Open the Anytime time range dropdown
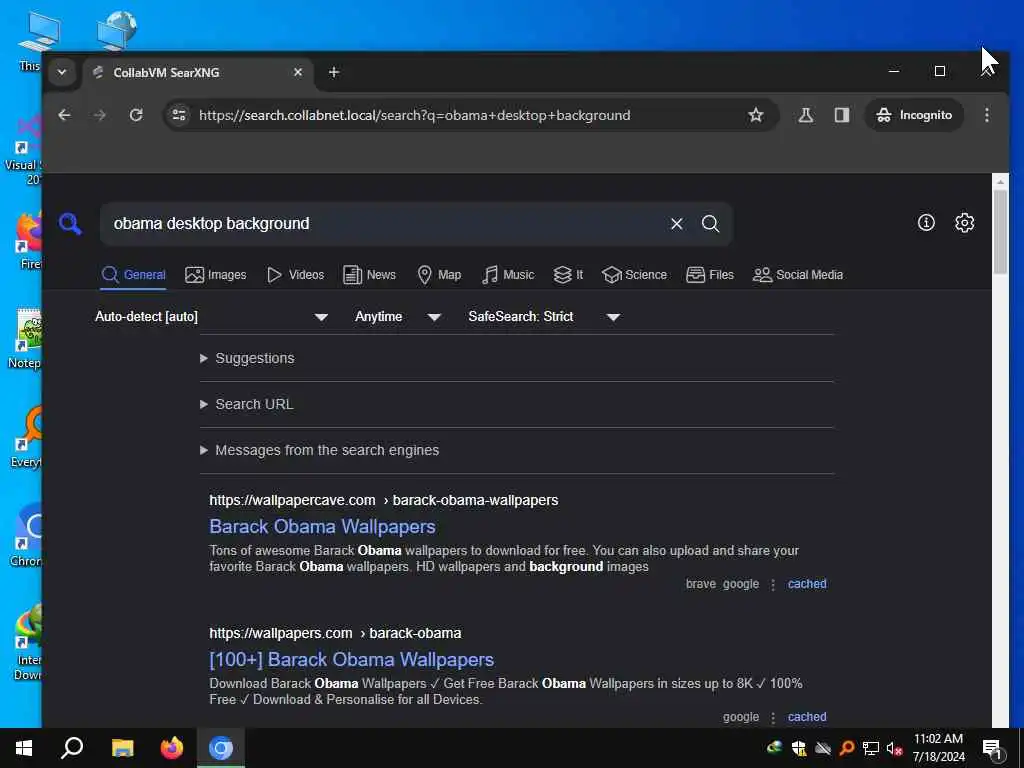Screen dimensions: 1024x768 398,317
